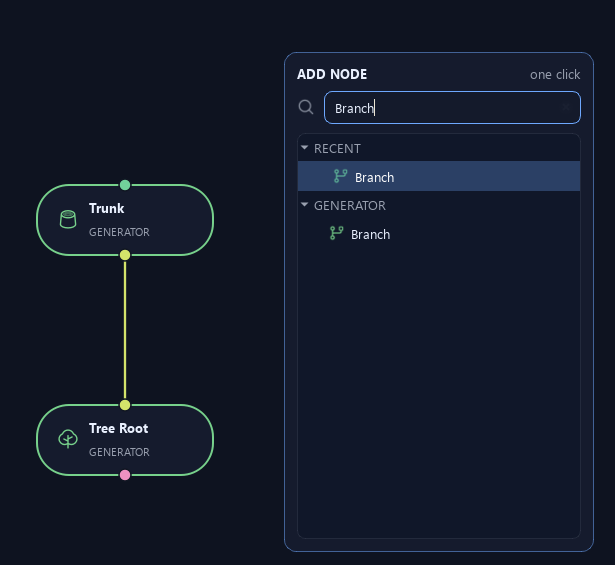Click the yellow connection between Trunk and Tree Root
This screenshot has height=565, width=615.
click(125, 330)
